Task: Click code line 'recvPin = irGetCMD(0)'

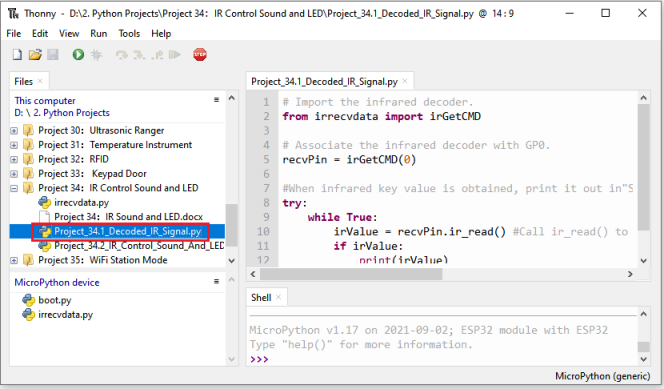Action: click(349, 160)
